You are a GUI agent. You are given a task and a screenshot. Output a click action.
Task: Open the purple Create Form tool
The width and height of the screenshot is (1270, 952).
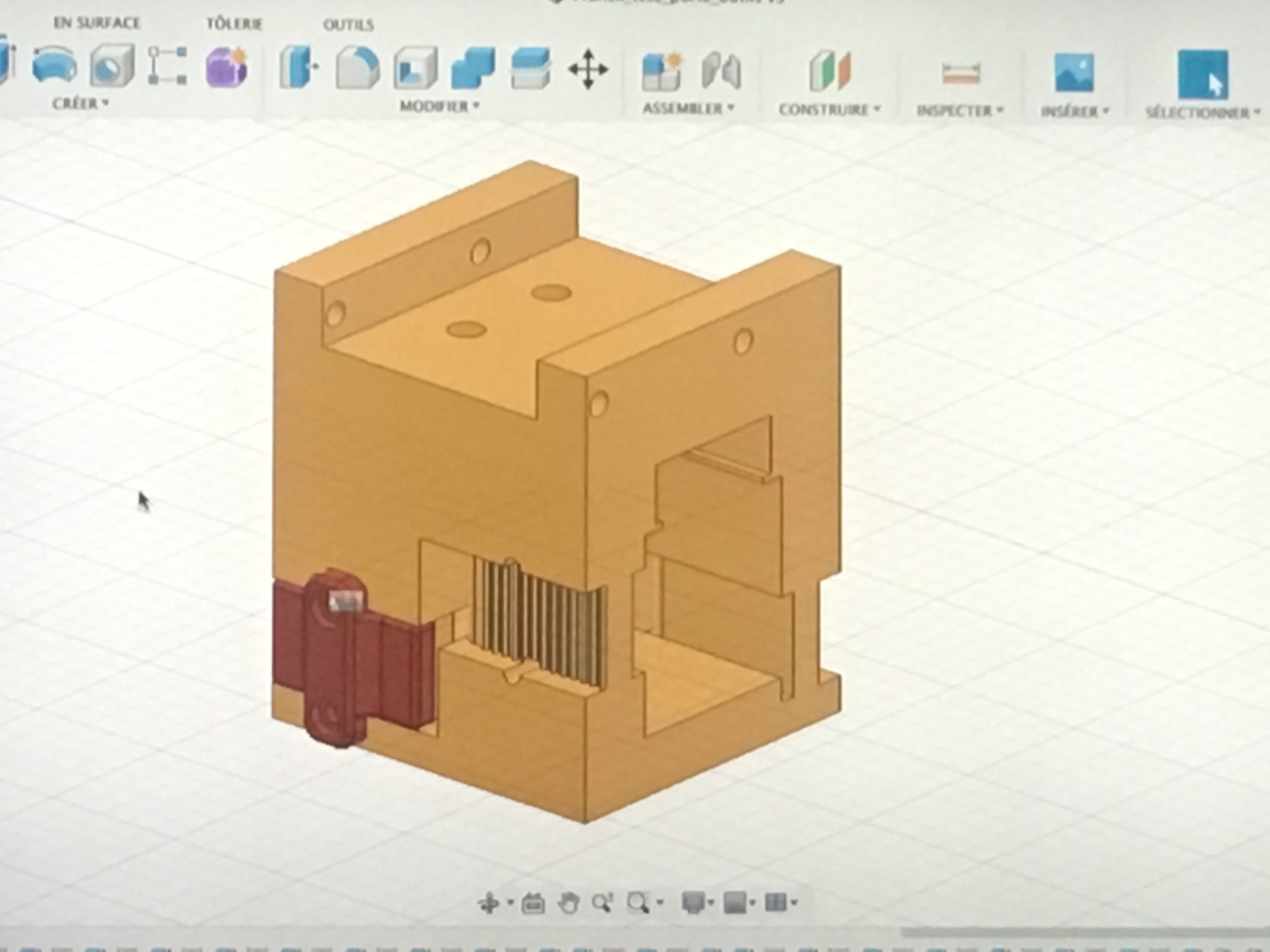(227, 67)
